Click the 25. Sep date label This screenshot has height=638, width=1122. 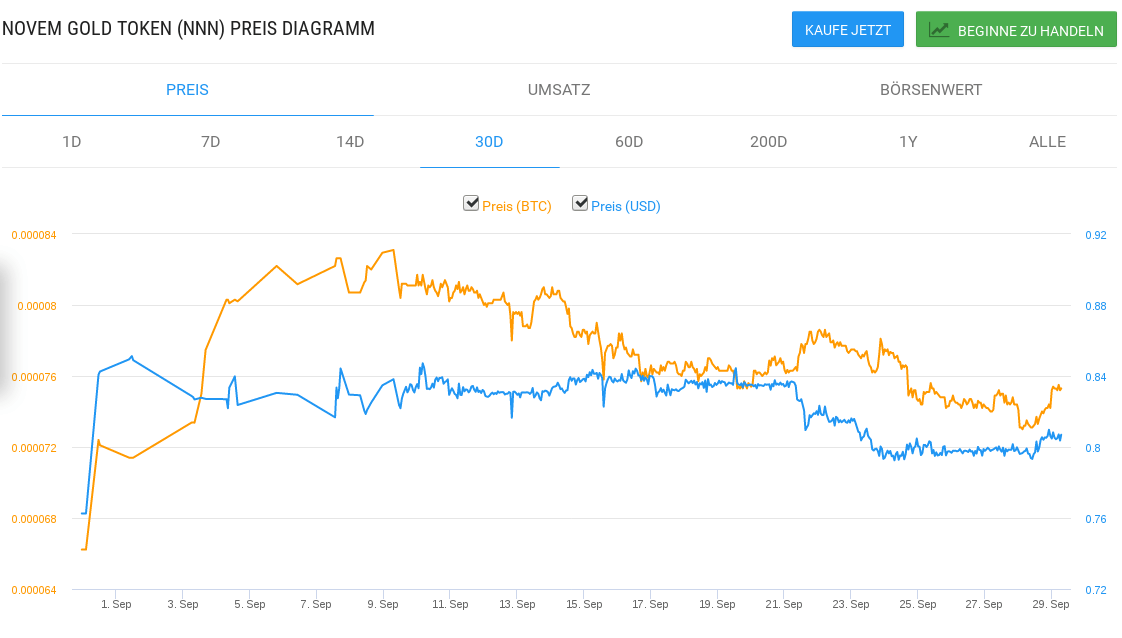click(917, 604)
